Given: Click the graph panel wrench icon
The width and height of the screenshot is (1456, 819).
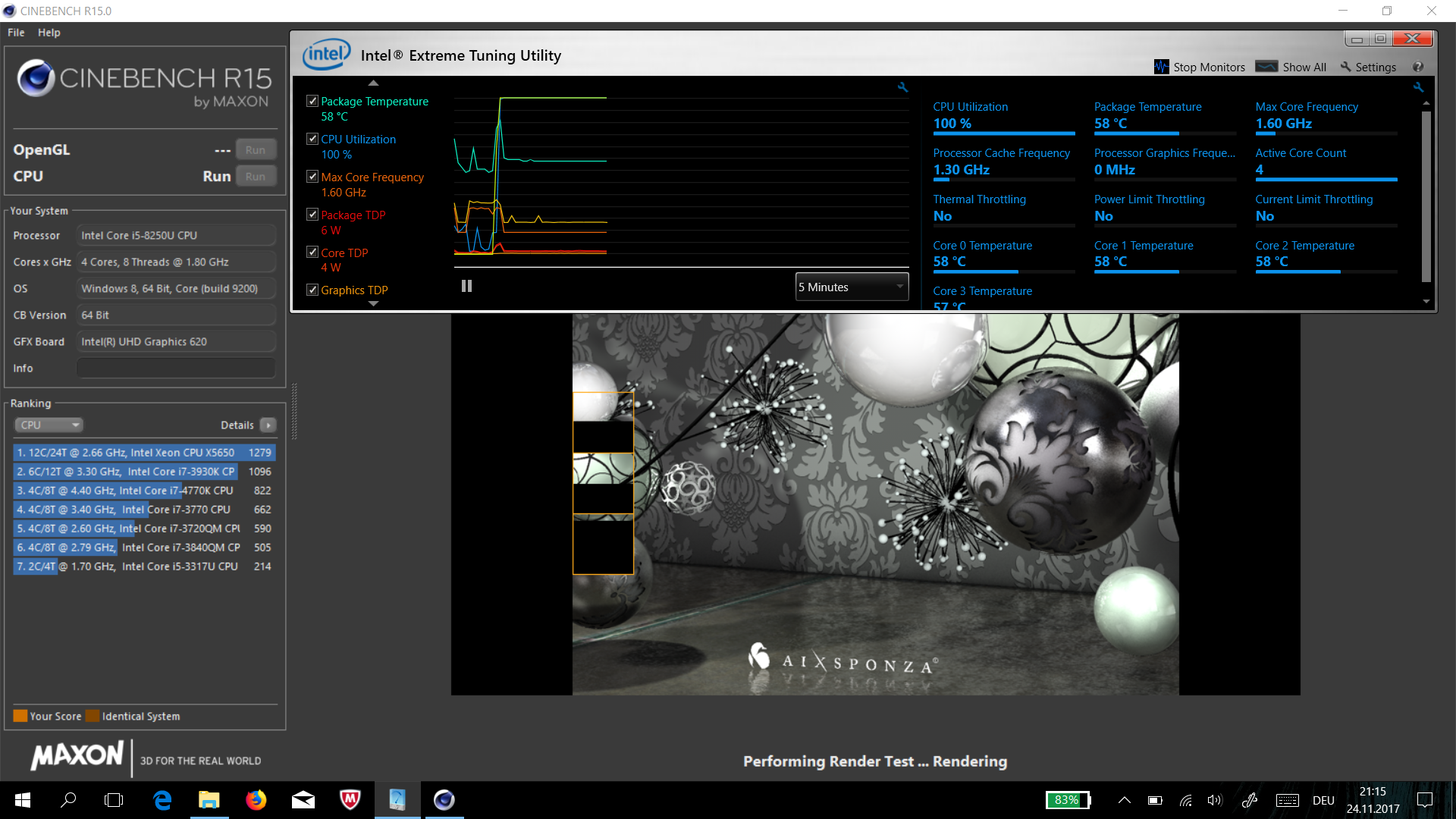Looking at the screenshot, I should pyautogui.click(x=902, y=87).
